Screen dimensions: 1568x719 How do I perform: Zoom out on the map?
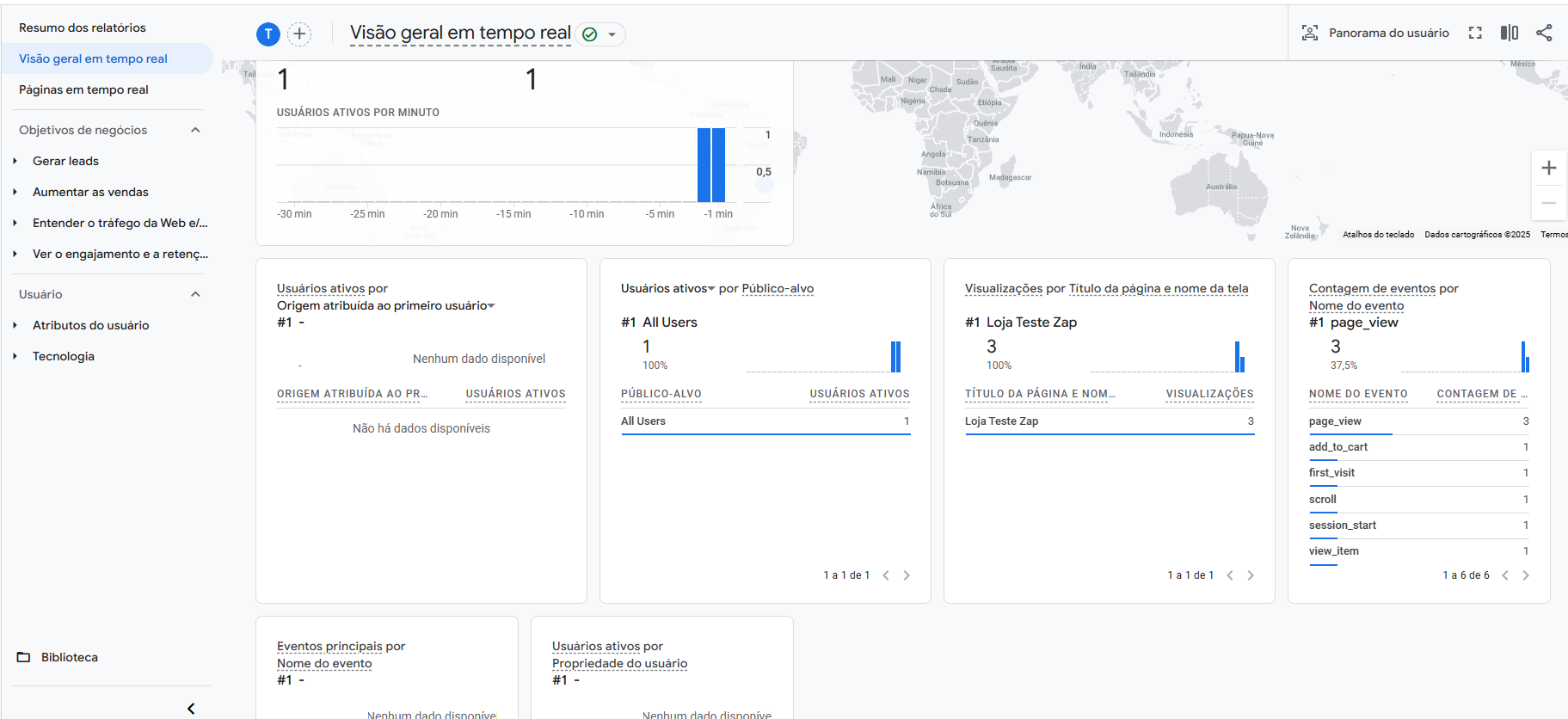pyautogui.click(x=1548, y=203)
